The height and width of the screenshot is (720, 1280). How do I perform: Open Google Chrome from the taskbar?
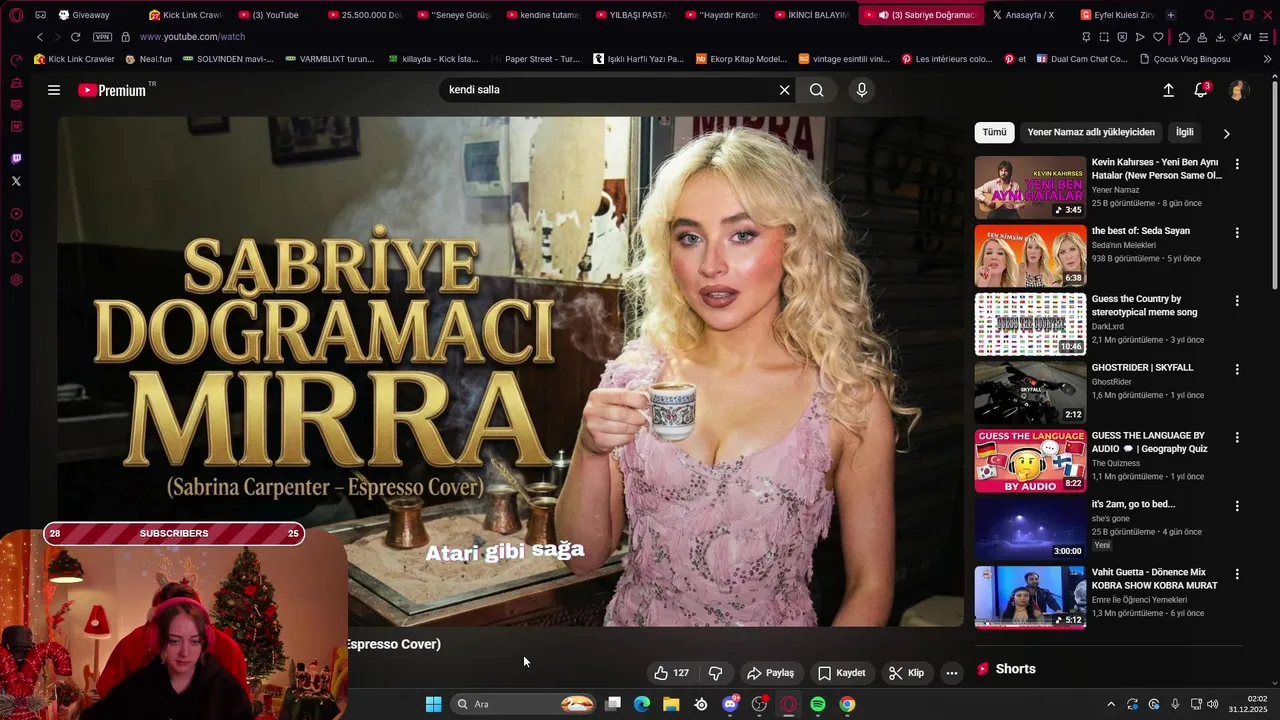(x=847, y=704)
